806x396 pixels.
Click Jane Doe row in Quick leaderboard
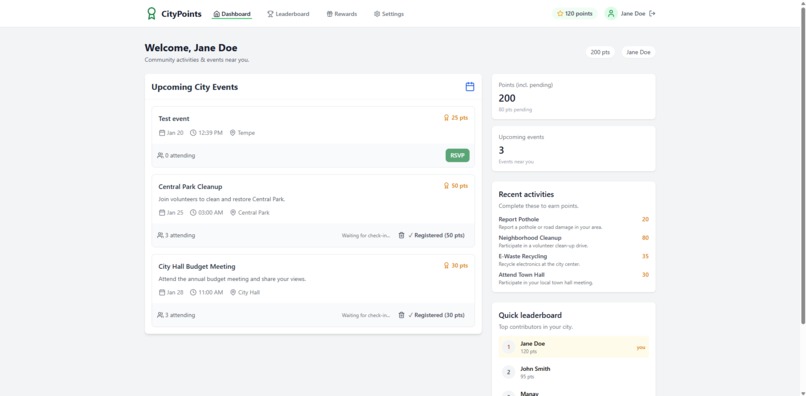pyautogui.click(x=574, y=347)
